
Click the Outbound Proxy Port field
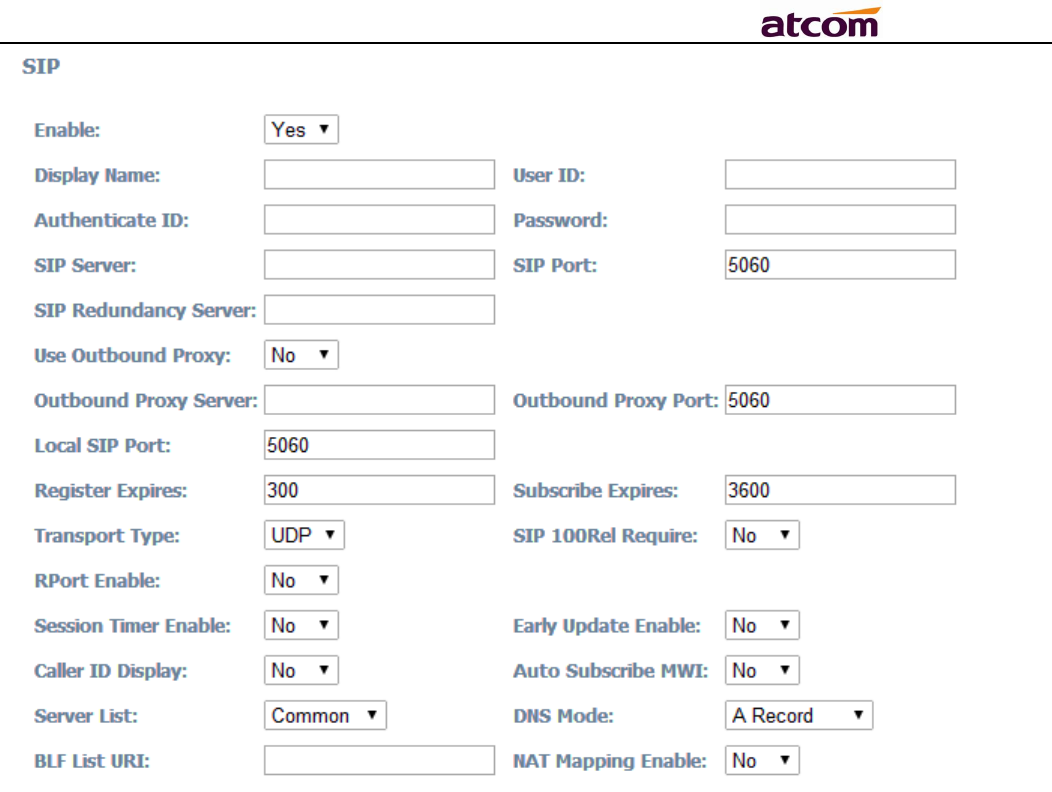(x=841, y=400)
